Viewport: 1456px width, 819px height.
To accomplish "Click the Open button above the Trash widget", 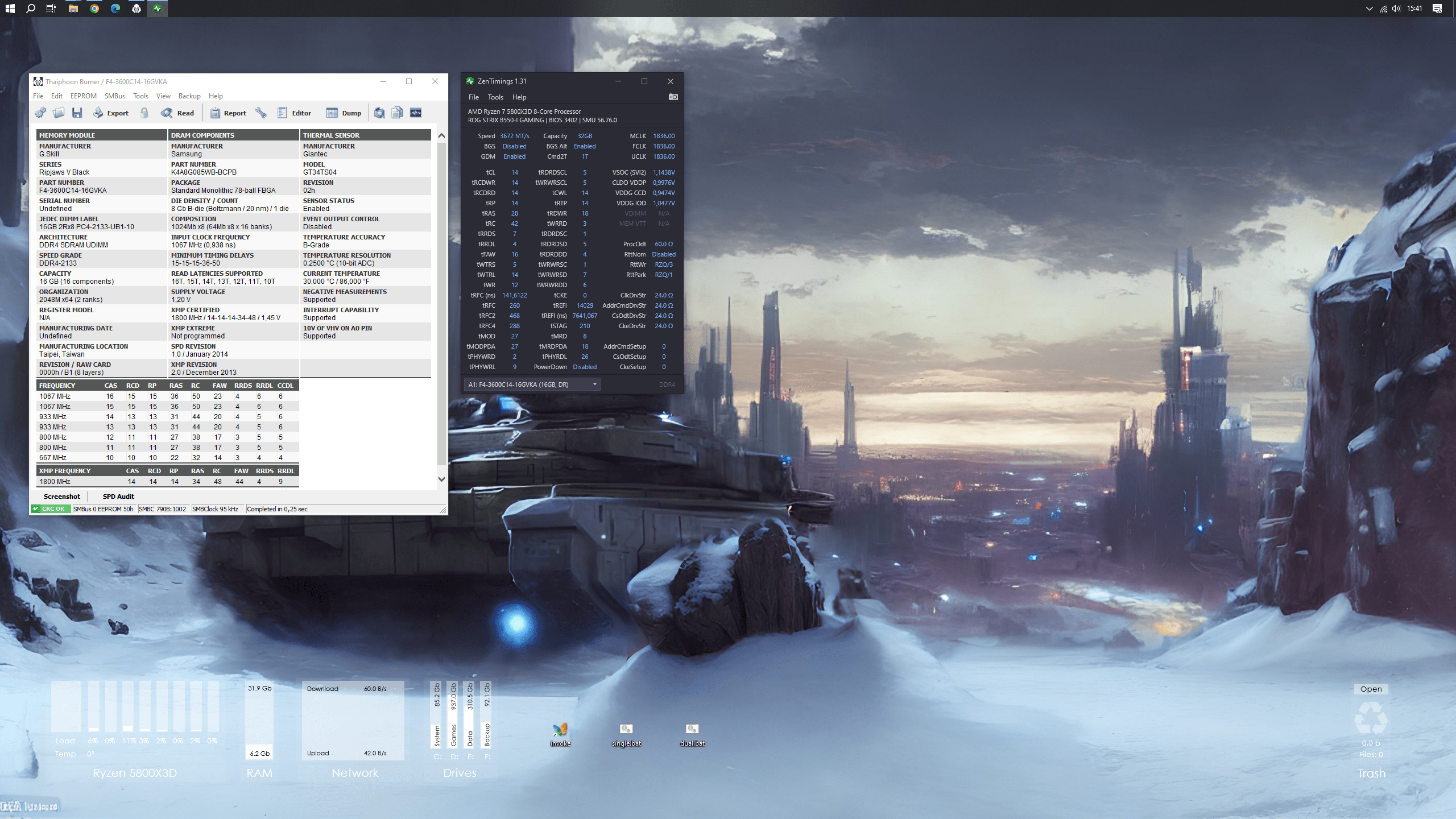I will tap(1371, 689).
